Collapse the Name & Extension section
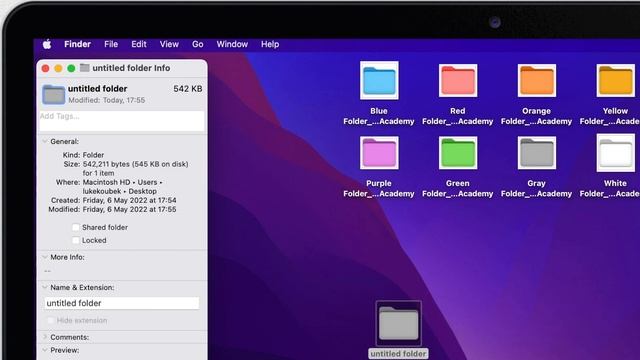 pyautogui.click(x=44, y=287)
